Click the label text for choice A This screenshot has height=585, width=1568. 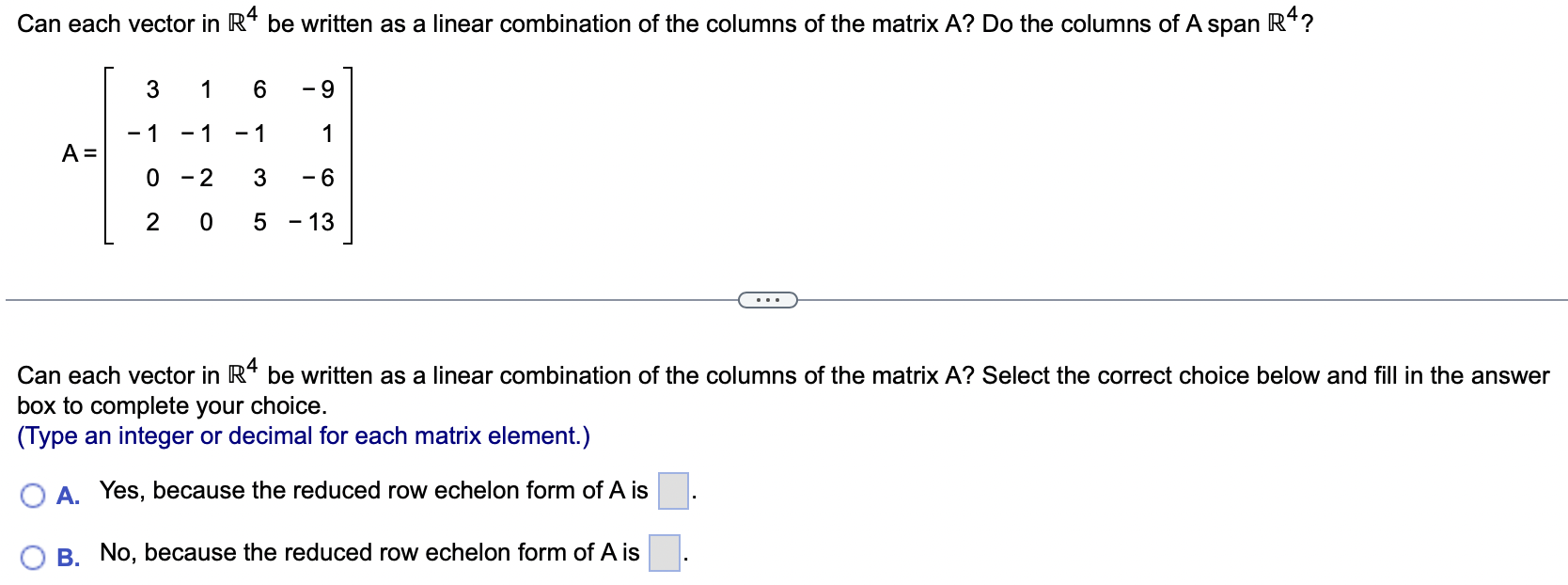[x=374, y=490]
